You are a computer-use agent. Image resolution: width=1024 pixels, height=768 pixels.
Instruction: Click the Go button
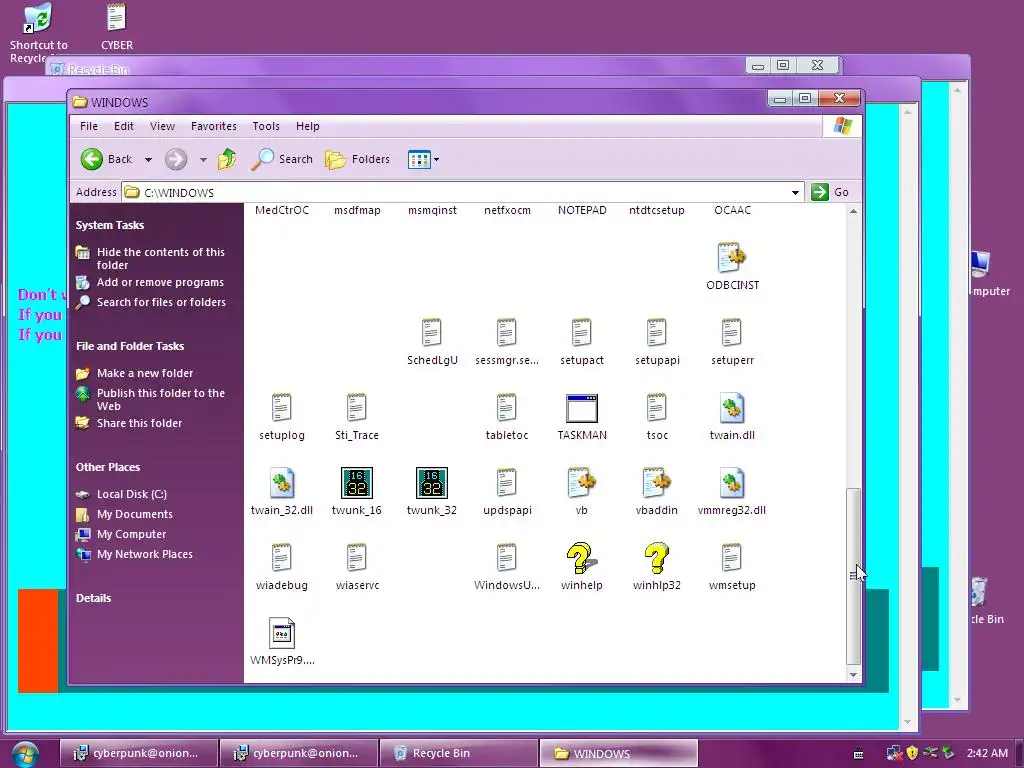(830, 192)
